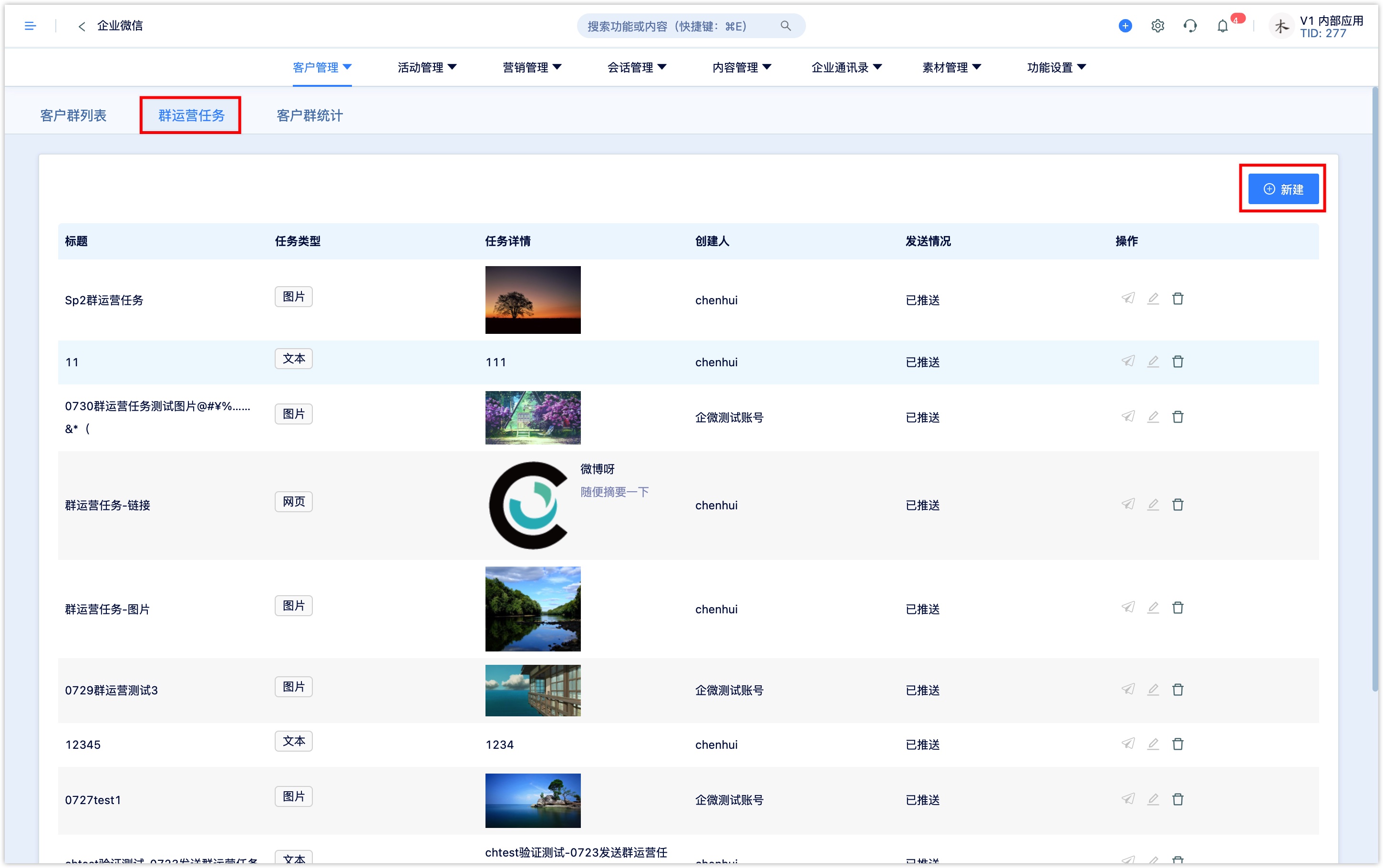This screenshot has height=868, width=1383.
Task: Click delete icon for 12345 task
Action: [1178, 744]
